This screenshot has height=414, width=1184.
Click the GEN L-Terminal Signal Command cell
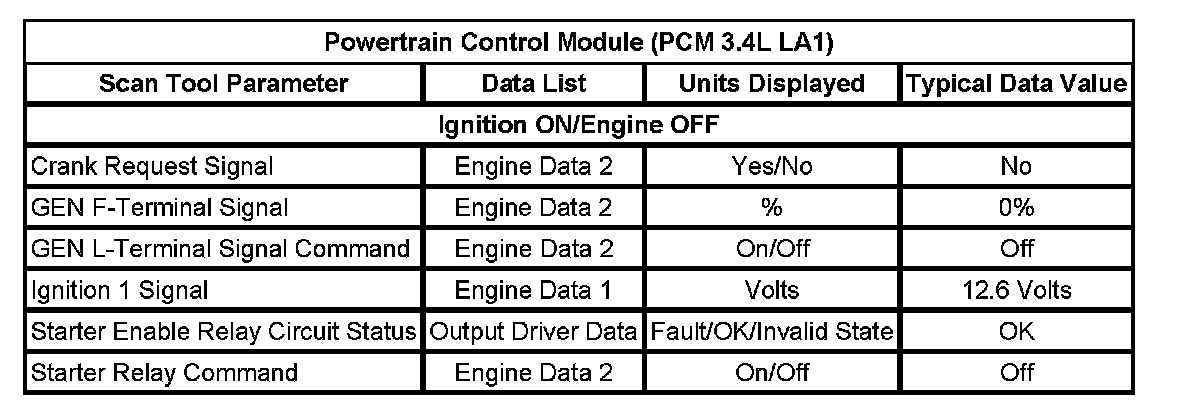[220, 249]
